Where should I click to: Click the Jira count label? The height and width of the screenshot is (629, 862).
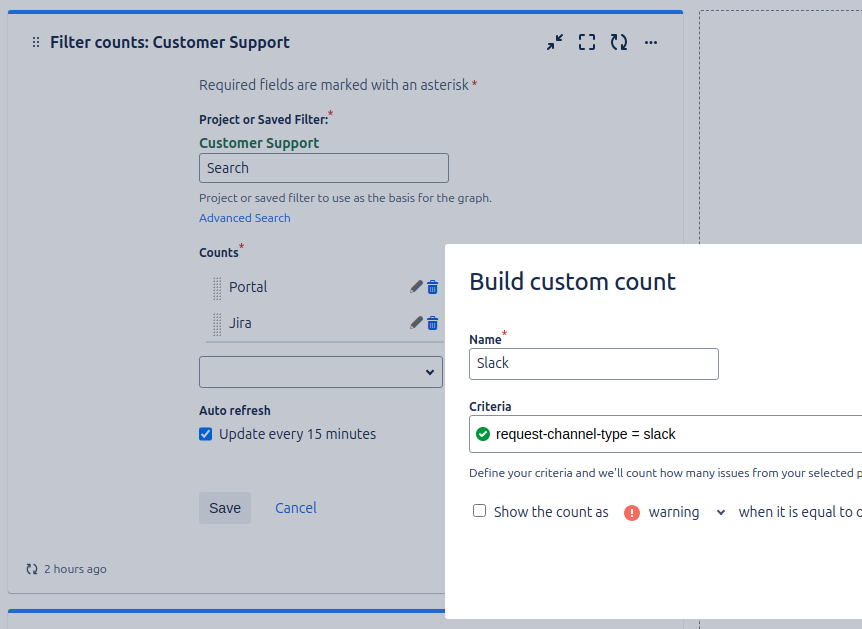pos(240,323)
